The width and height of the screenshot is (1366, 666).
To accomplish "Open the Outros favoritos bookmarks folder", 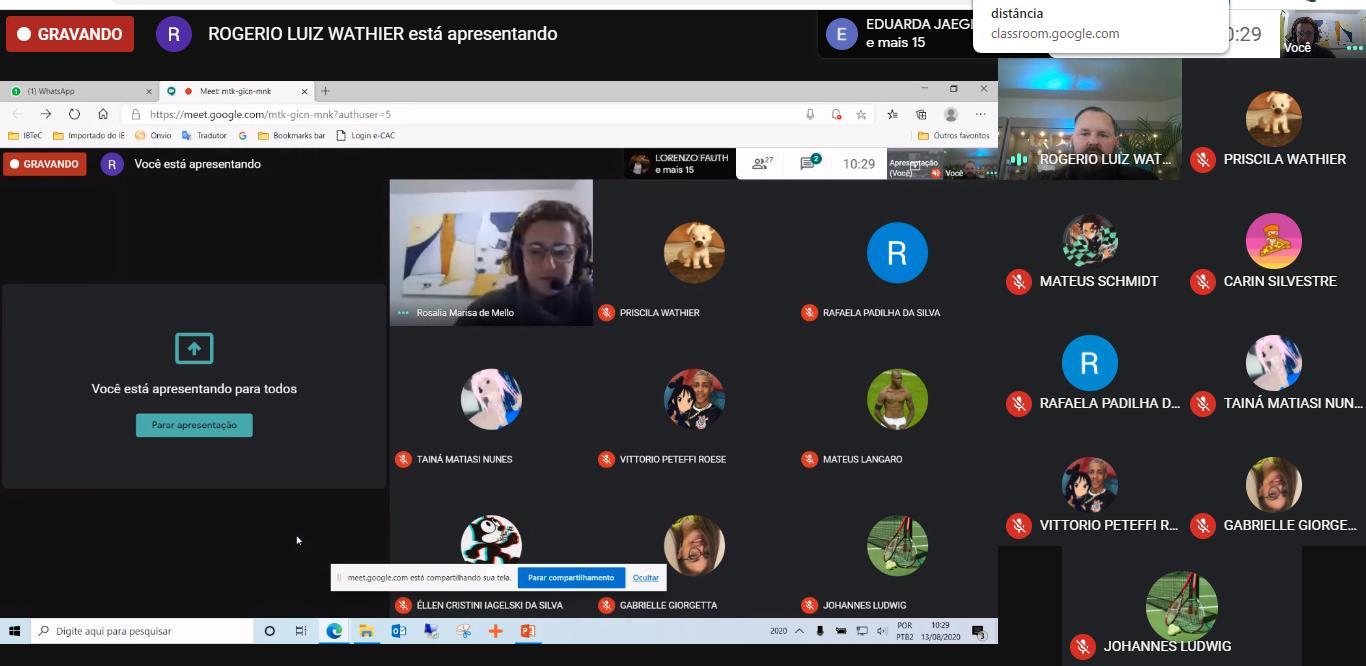I will 954,136.
